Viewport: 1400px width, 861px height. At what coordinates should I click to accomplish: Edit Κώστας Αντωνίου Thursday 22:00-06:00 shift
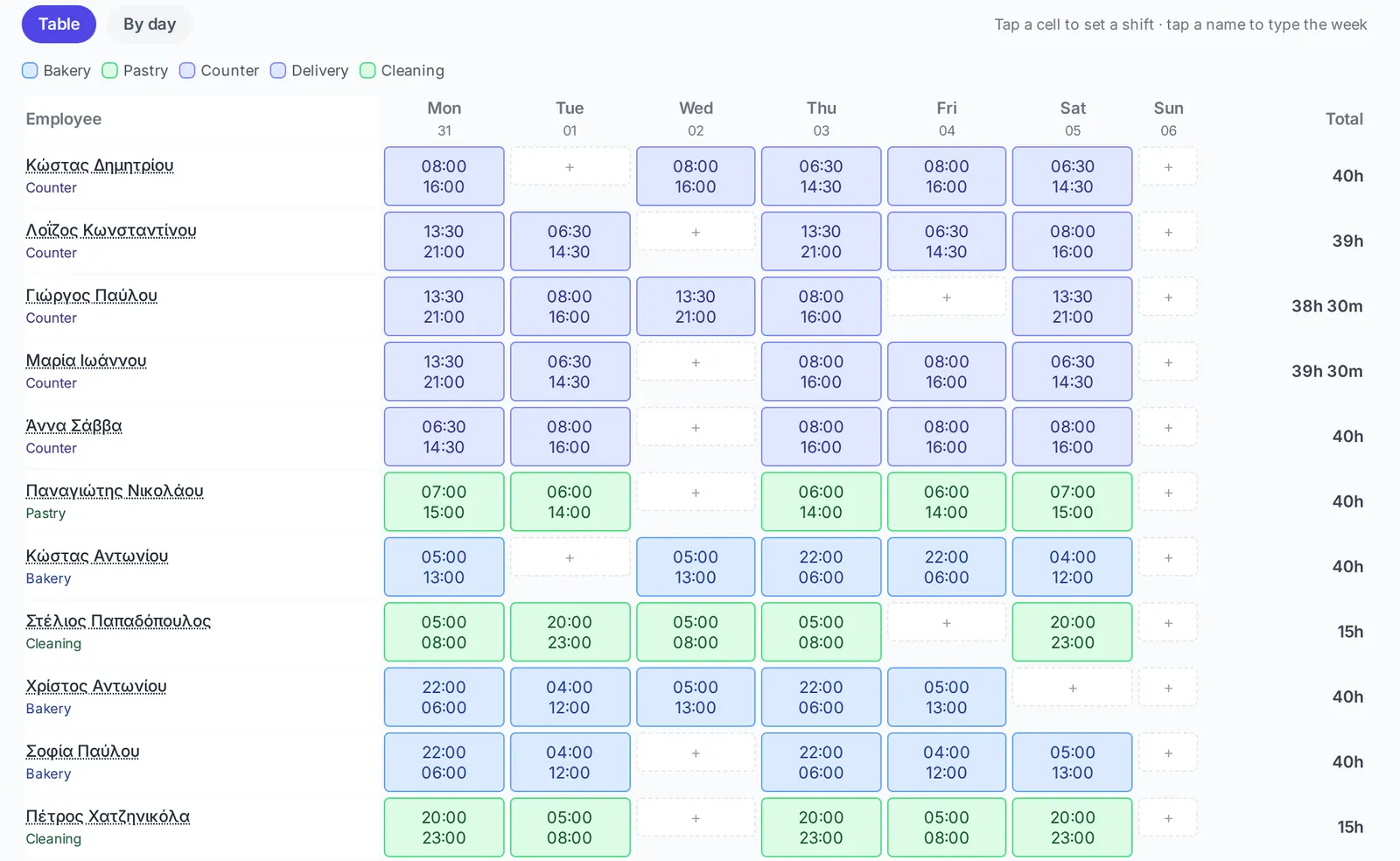click(x=821, y=567)
